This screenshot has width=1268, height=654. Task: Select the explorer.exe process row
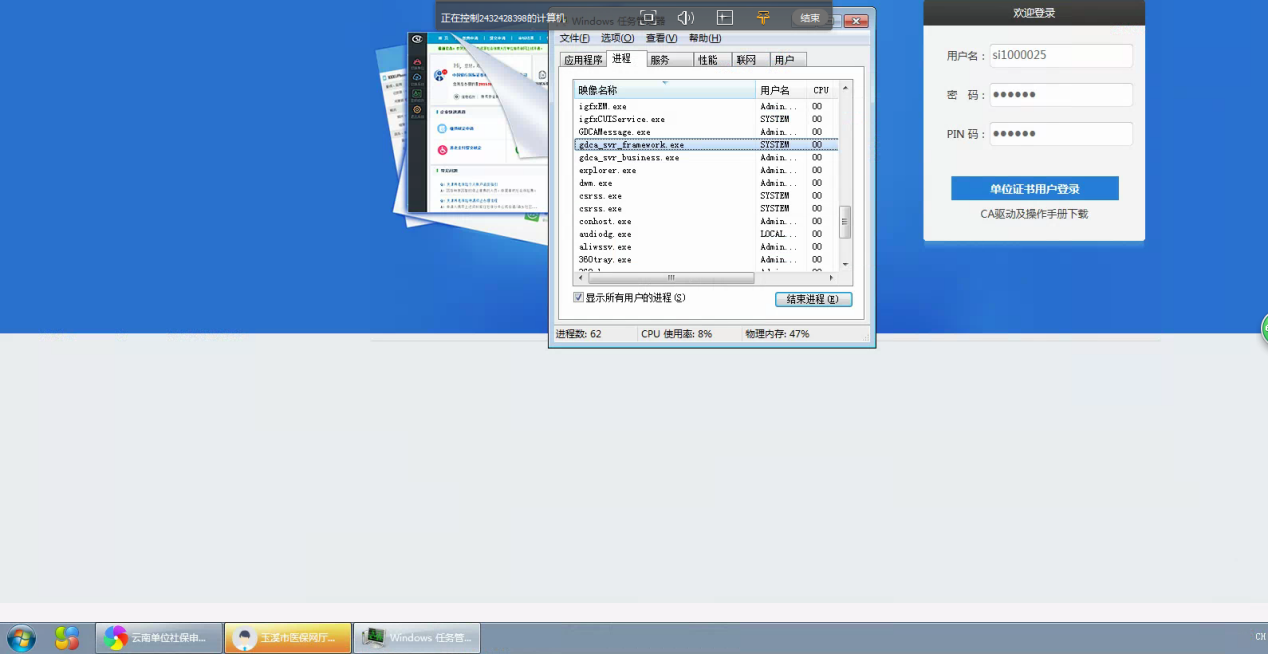click(706, 170)
